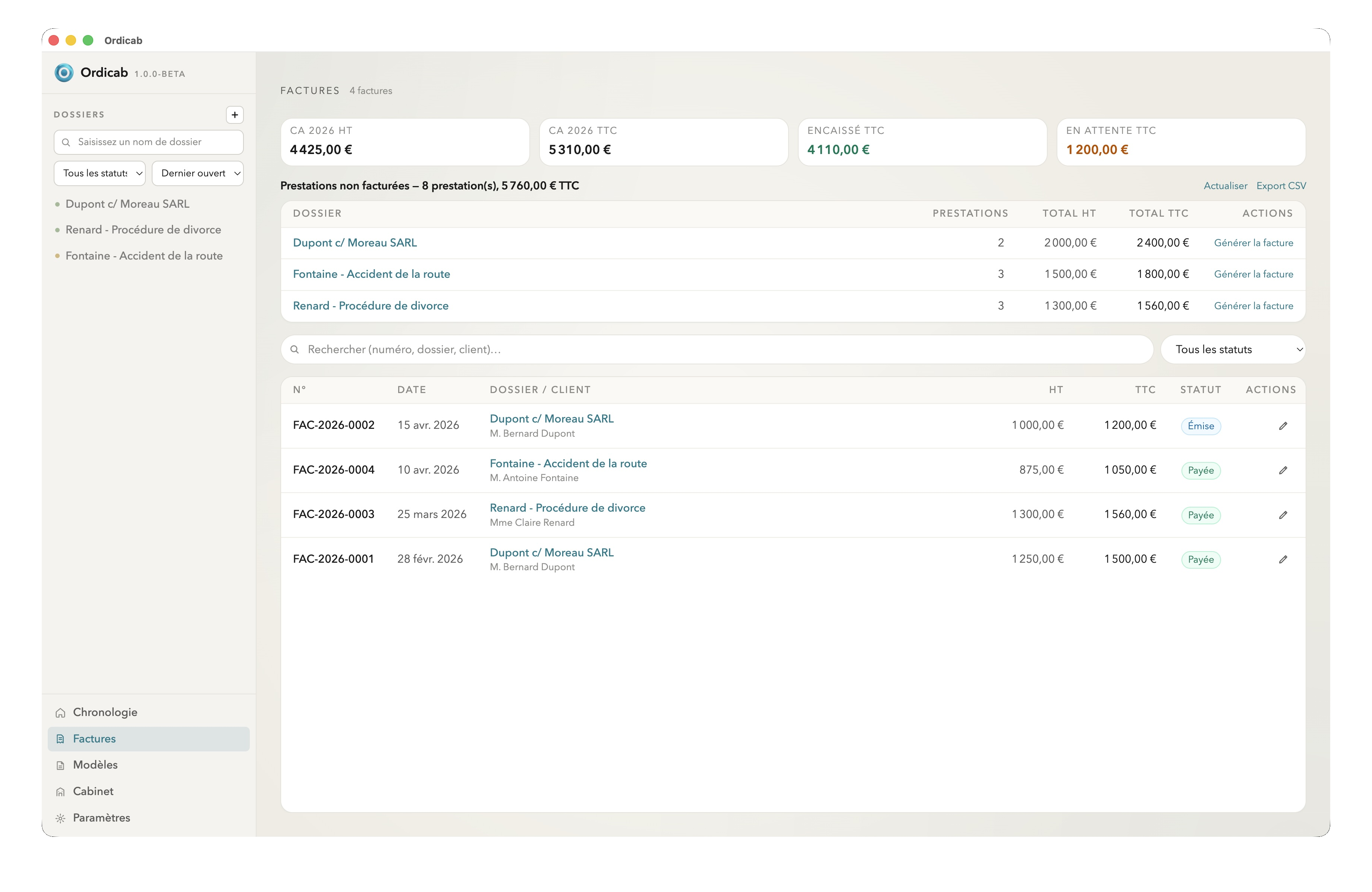This screenshot has width=1372, height=892.
Task: Edit invoice FAC-2026-0001 with pencil icon
Action: pyautogui.click(x=1283, y=559)
